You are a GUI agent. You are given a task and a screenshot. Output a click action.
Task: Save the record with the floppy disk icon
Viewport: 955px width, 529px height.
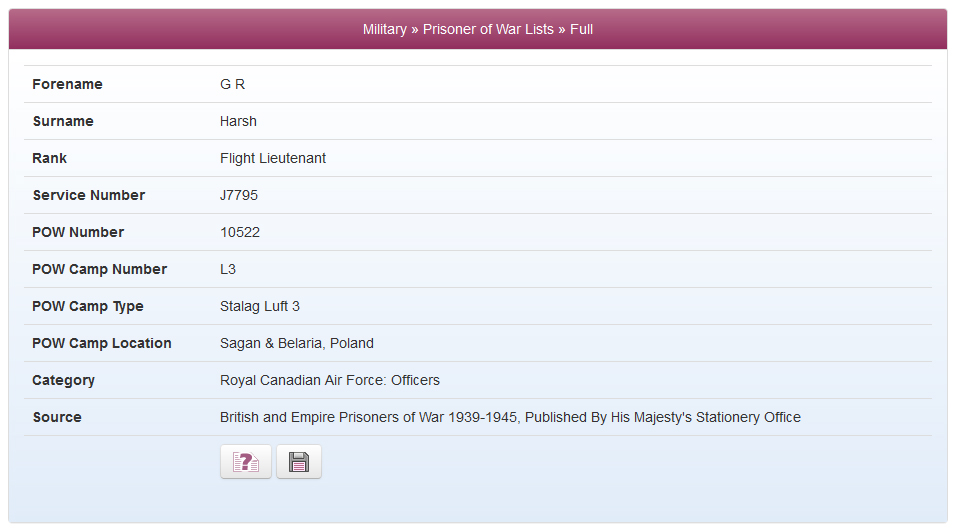pyautogui.click(x=298, y=462)
